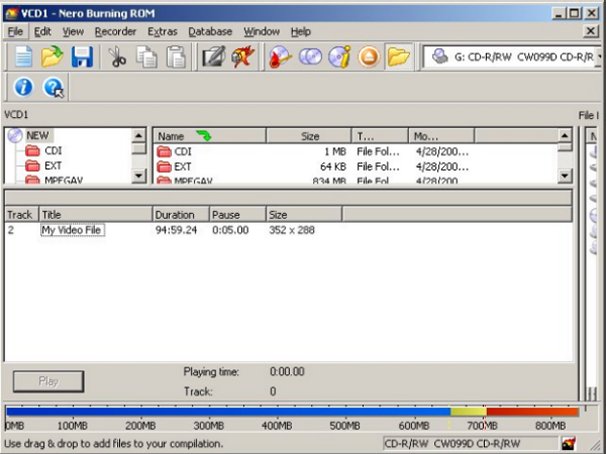Save compilation with the floppy disk icon

pyautogui.click(x=82, y=57)
